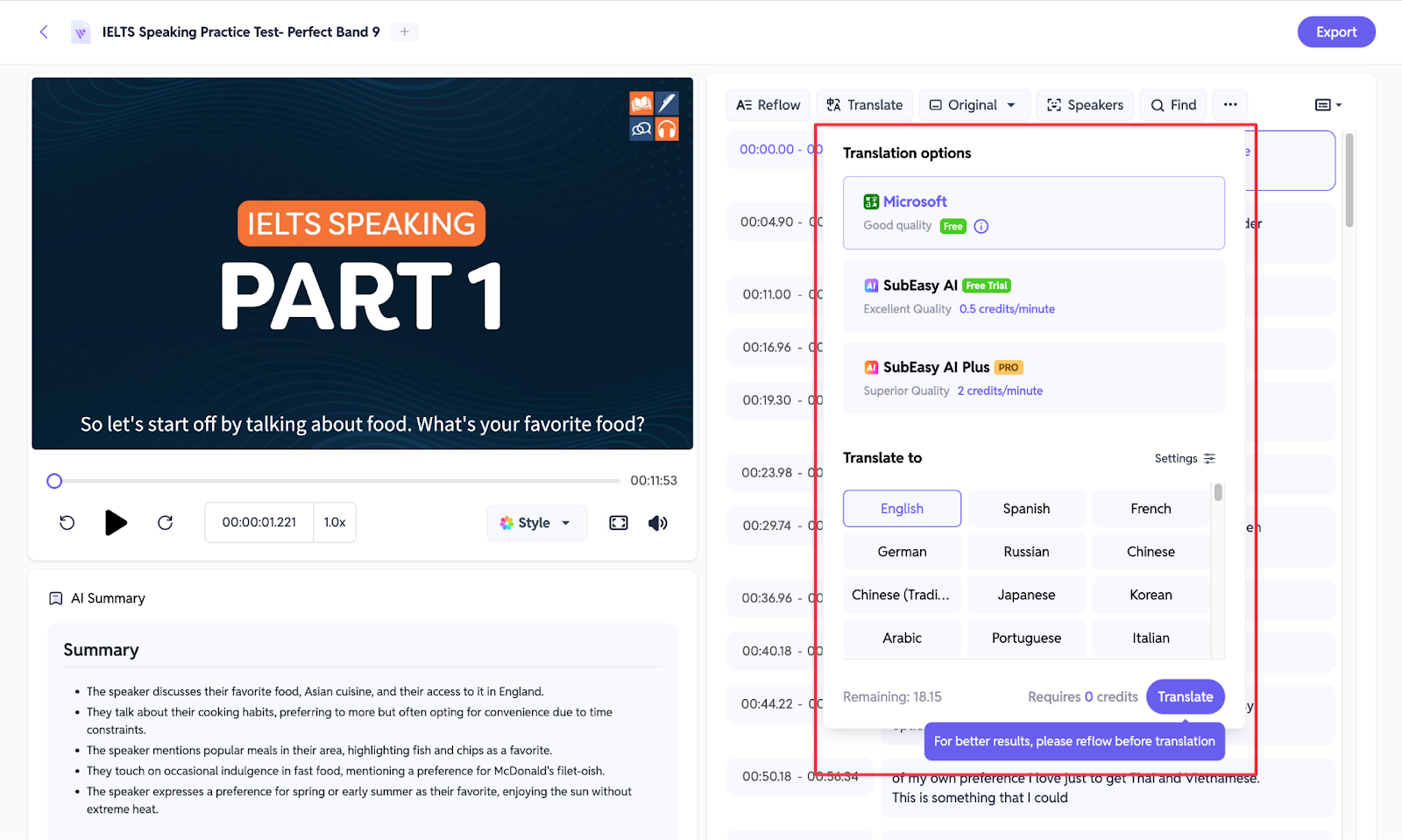This screenshot has width=1402, height=840.
Task: Choose Chinese (Traditional) as target language
Action: 902,595
